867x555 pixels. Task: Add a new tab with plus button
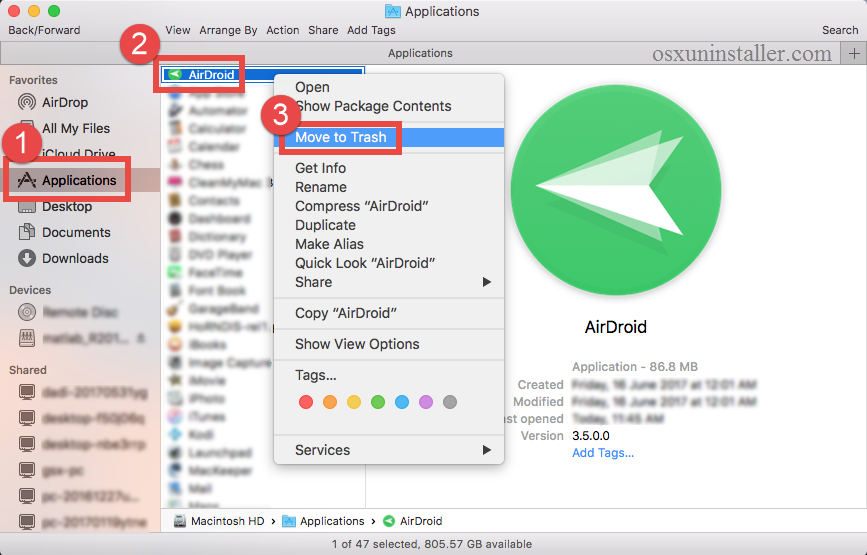point(854,54)
